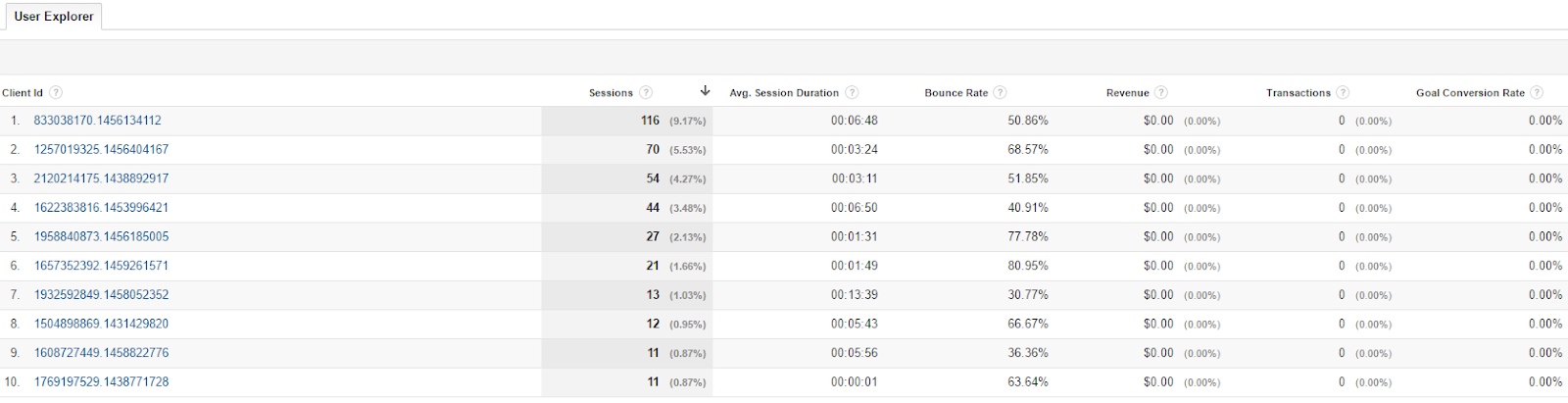
Task: Click the help icon beside Sessions header
Action: tap(646, 93)
